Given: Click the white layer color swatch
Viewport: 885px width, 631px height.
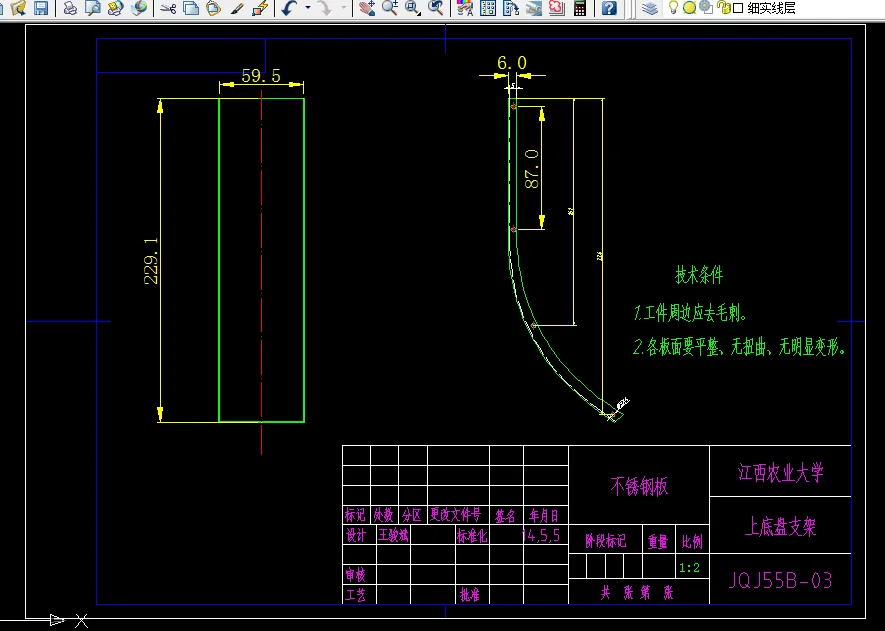Looking at the screenshot, I should click(738, 8).
